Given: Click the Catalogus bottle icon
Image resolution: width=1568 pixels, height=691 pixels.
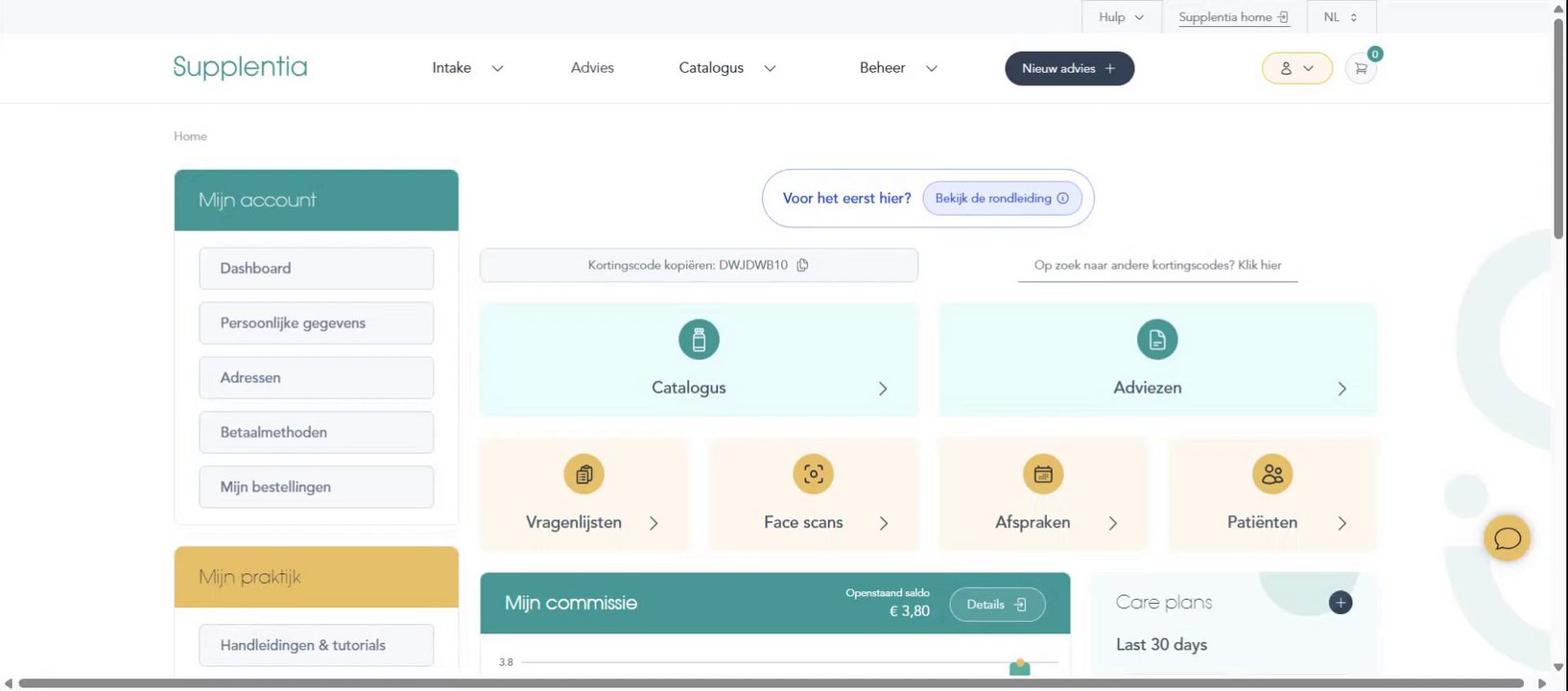Looking at the screenshot, I should (699, 340).
